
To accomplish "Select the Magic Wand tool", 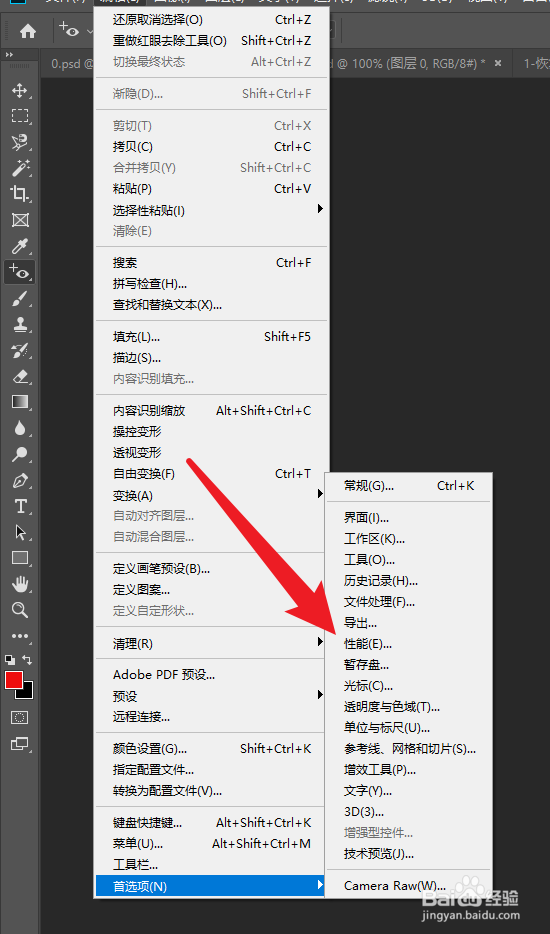I will click(x=20, y=168).
